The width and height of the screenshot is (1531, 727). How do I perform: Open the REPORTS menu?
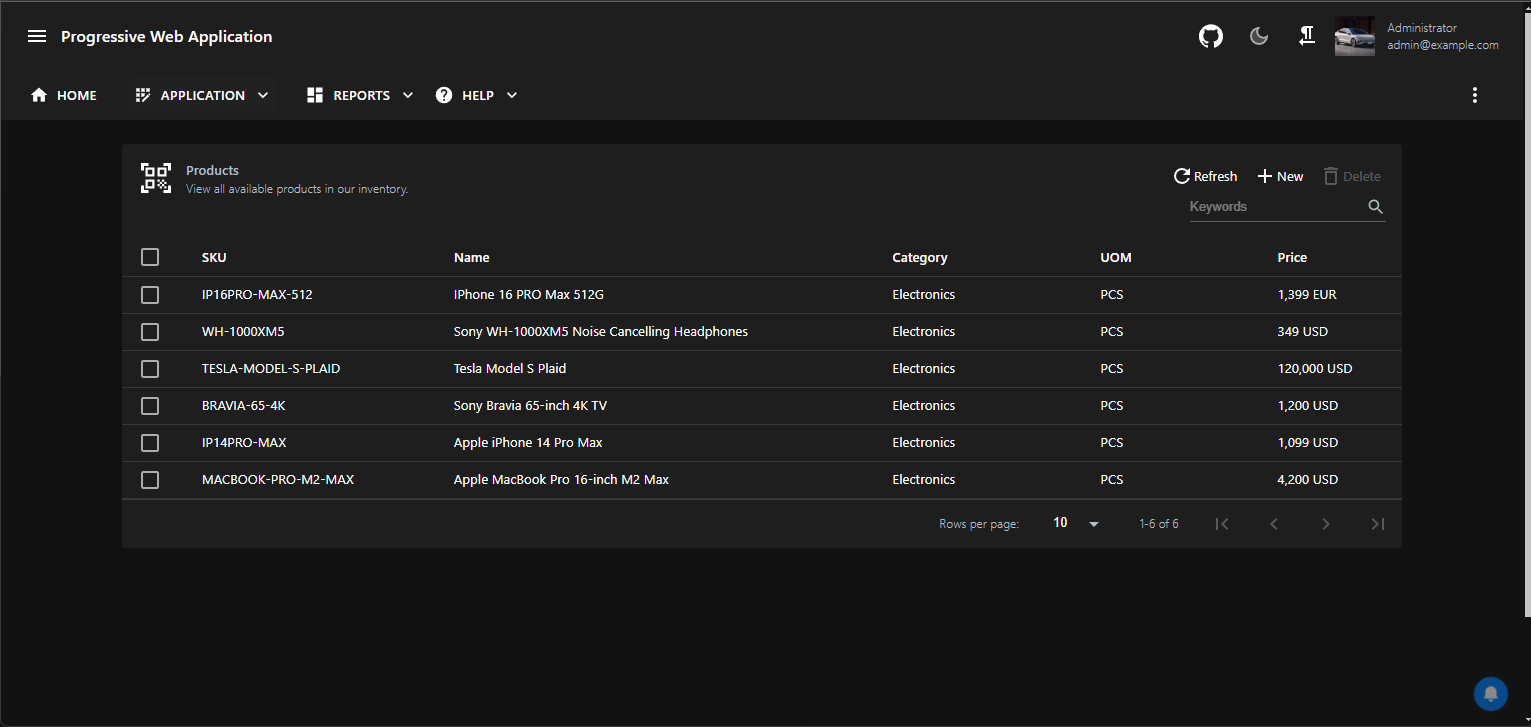click(x=360, y=95)
